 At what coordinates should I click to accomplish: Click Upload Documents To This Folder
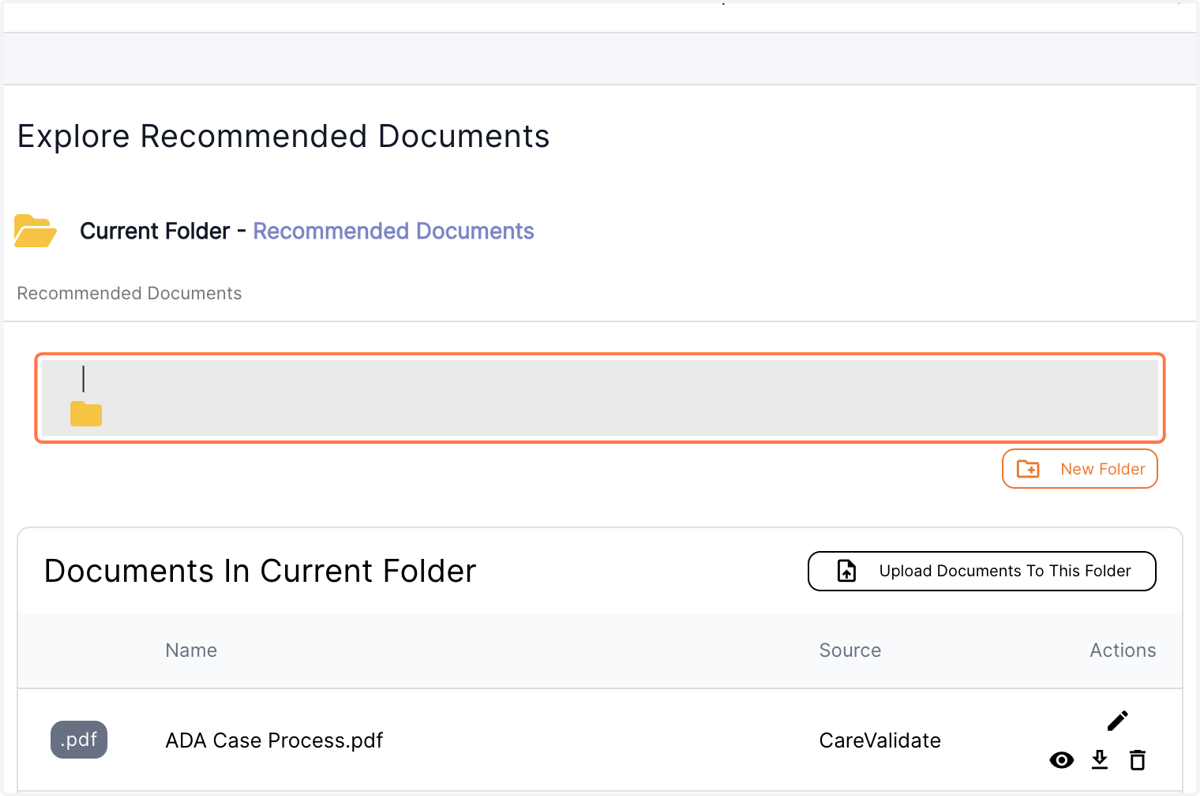(x=982, y=571)
